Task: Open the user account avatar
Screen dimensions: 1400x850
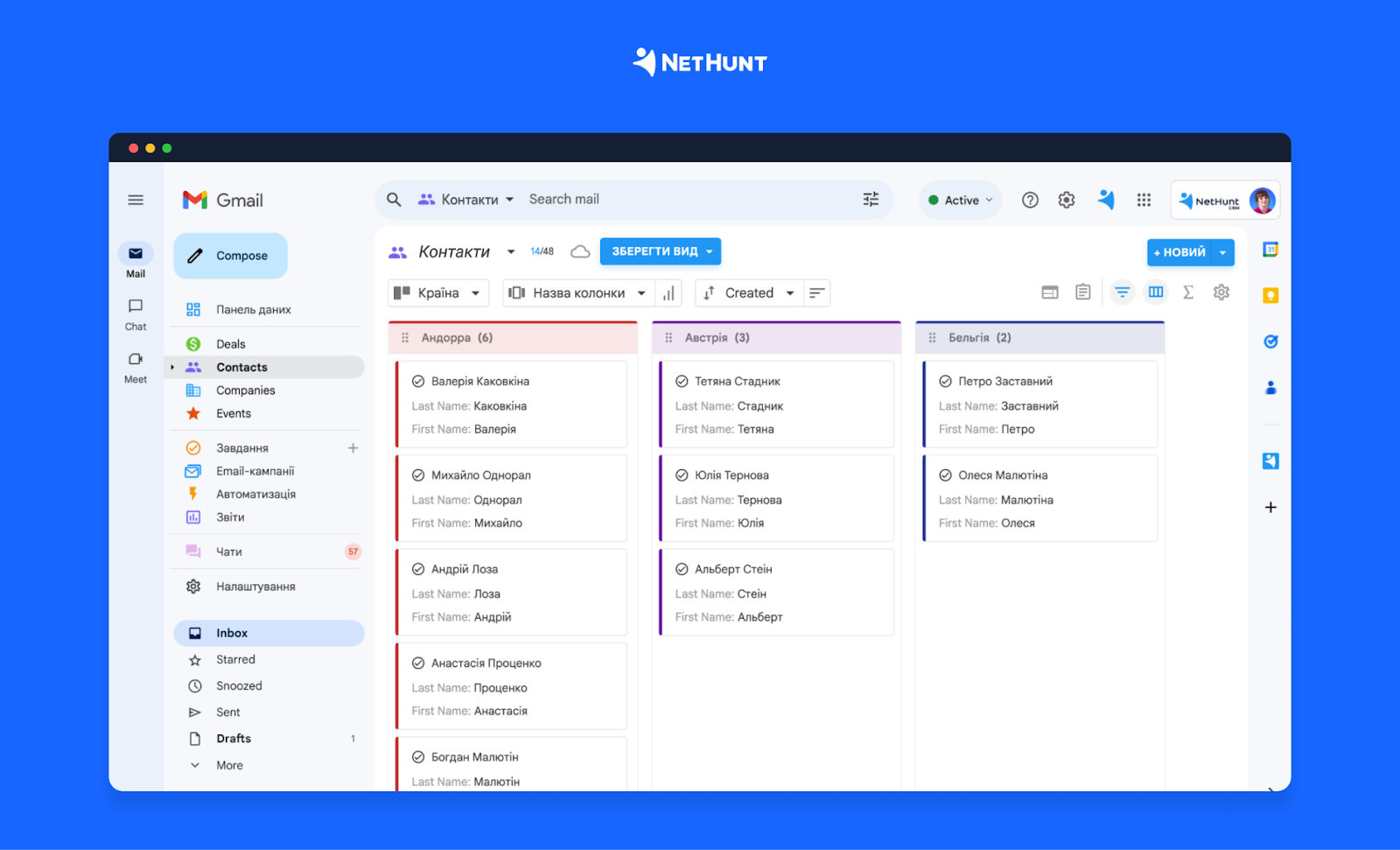Action: [1262, 200]
